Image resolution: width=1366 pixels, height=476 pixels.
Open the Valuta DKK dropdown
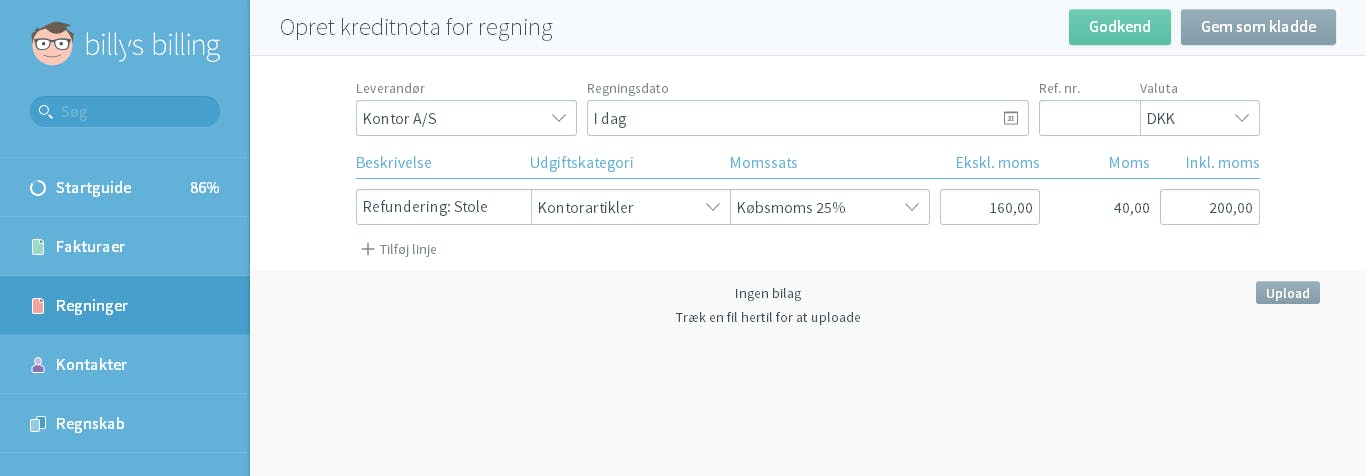coord(1200,118)
